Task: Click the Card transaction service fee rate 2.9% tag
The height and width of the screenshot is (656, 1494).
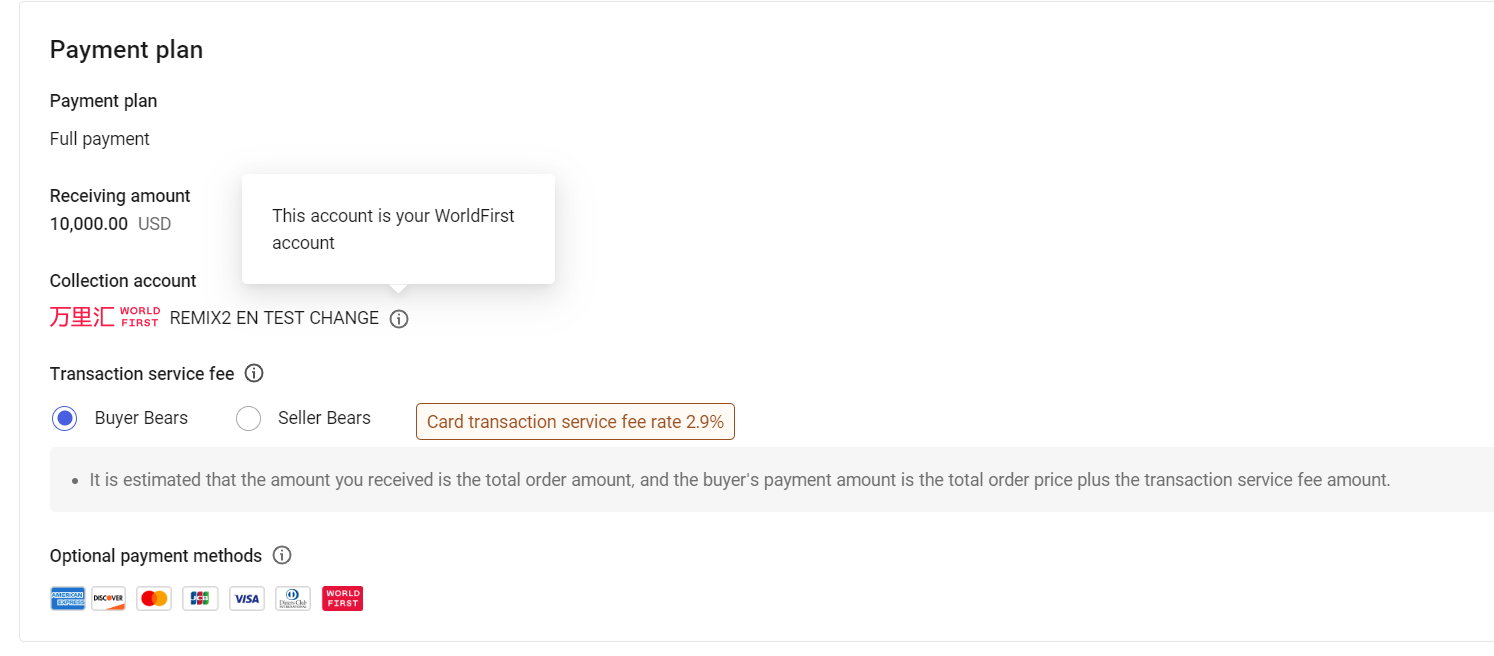Action: click(x=575, y=421)
